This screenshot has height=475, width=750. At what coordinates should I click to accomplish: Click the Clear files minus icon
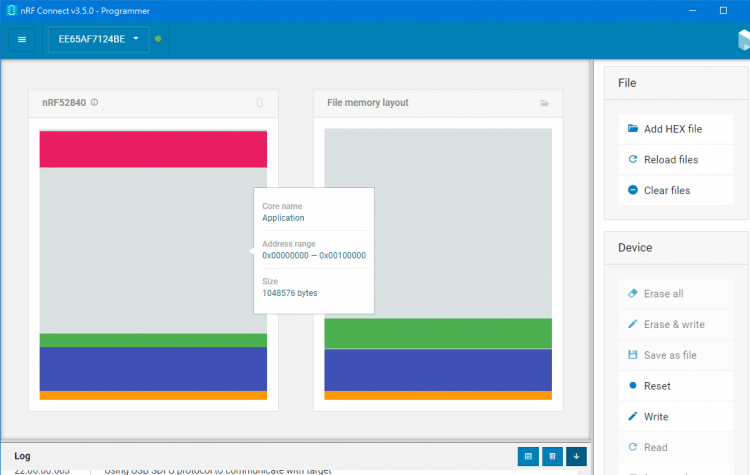(x=633, y=190)
